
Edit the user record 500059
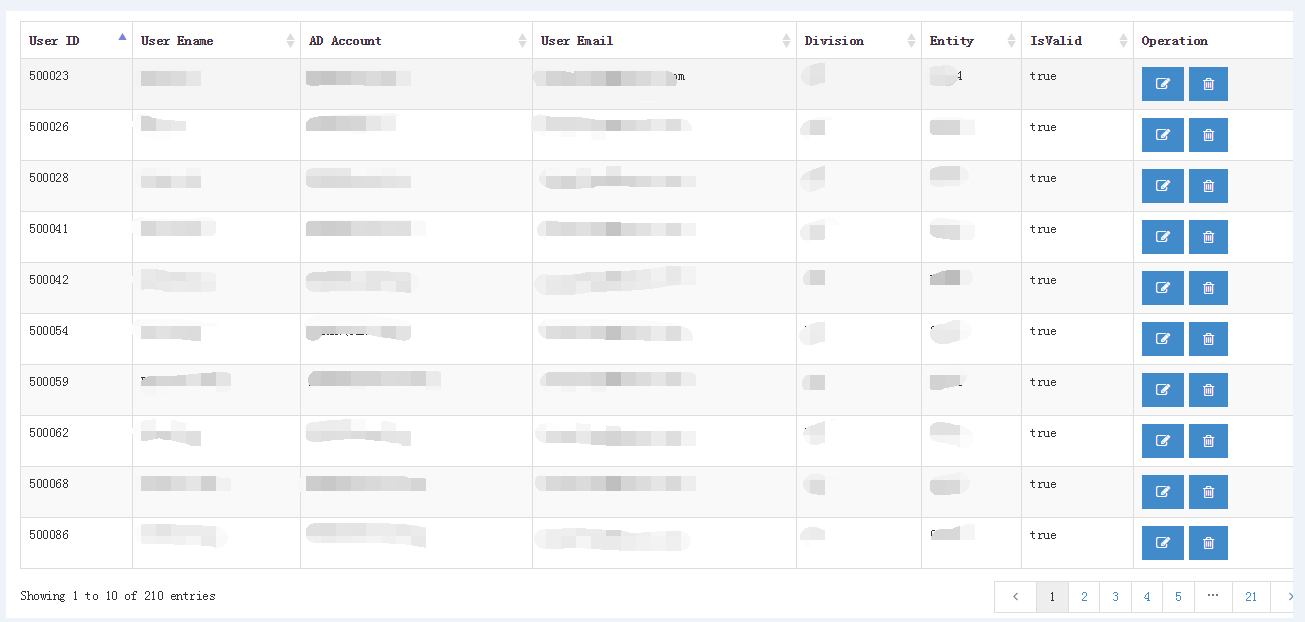1163,390
